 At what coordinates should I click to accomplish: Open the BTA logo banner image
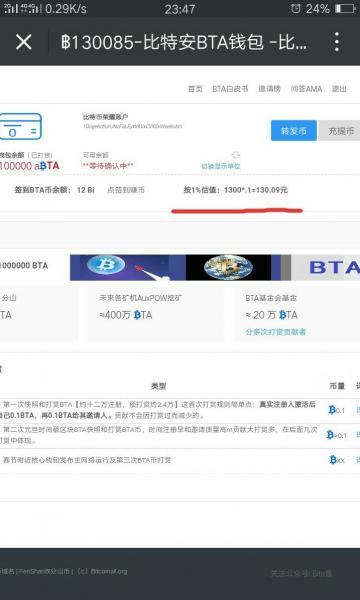325,267
